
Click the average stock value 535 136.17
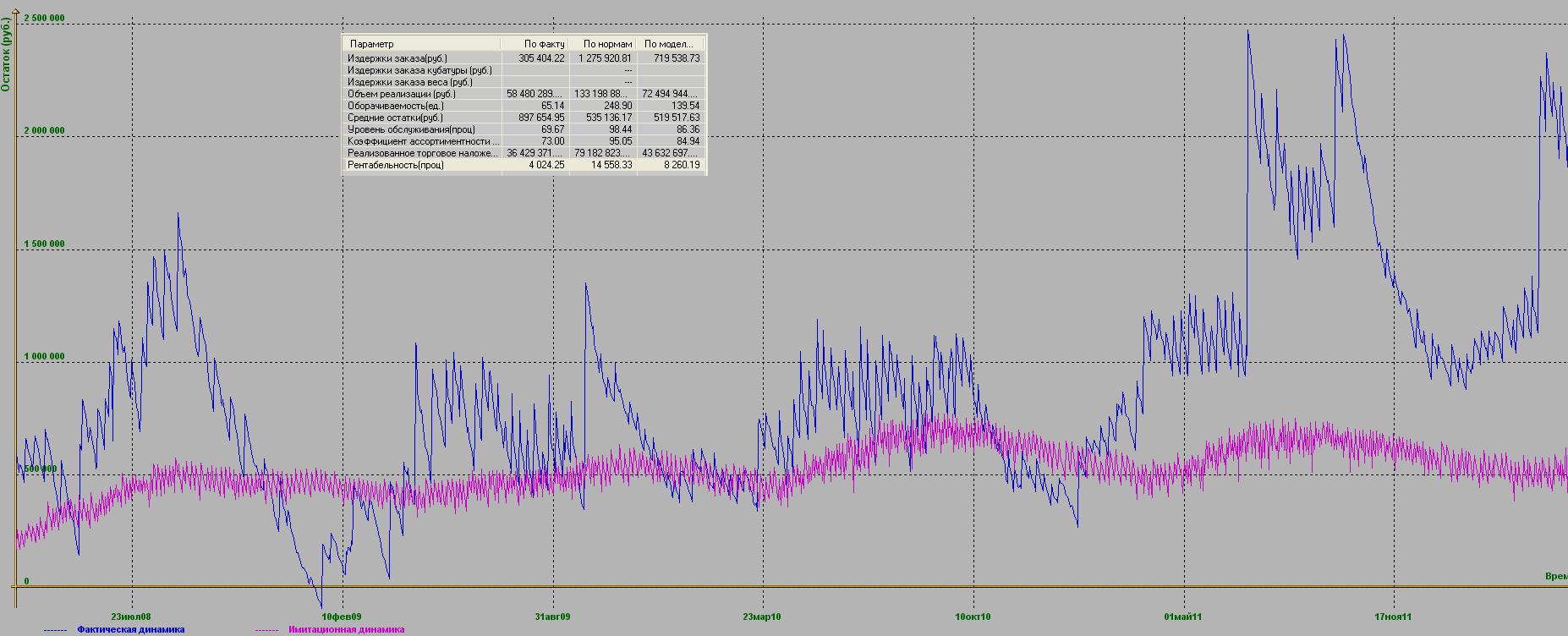click(609, 118)
